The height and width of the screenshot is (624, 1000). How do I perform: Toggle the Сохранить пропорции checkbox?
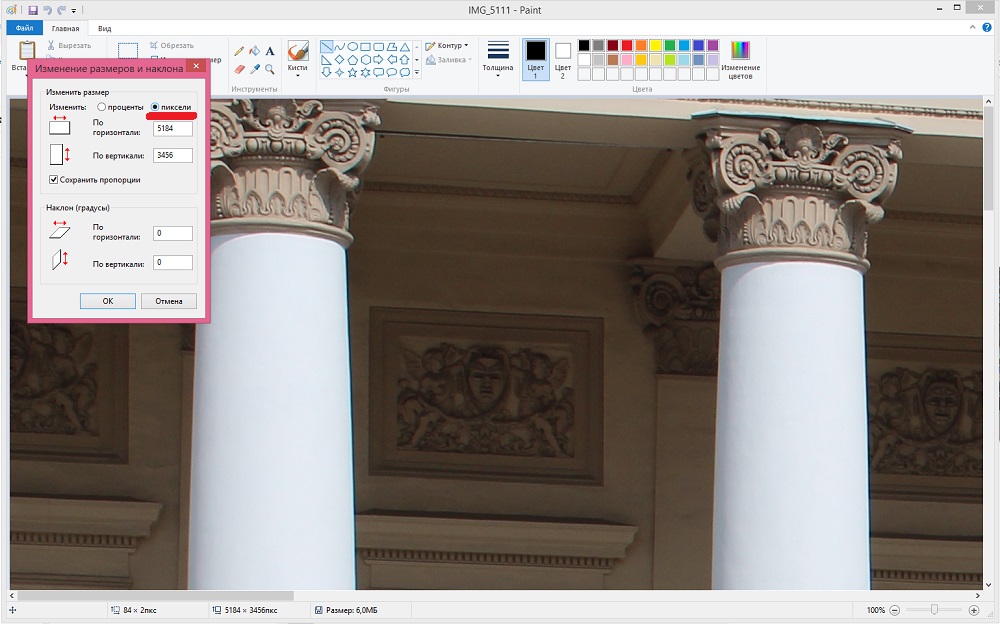click(x=54, y=180)
